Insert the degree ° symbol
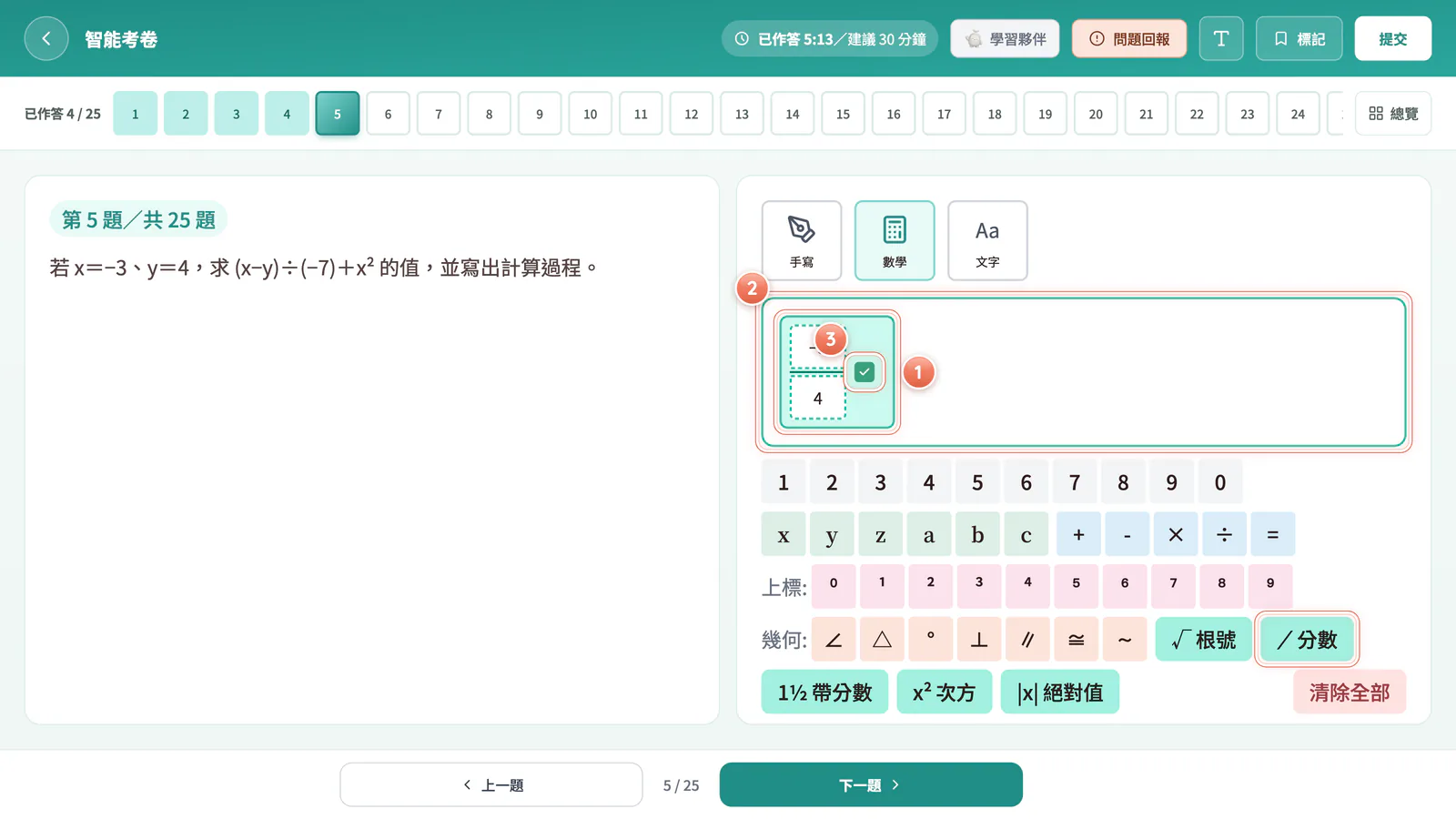Viewport: 1456px width, 819px height. click(931, 640)
